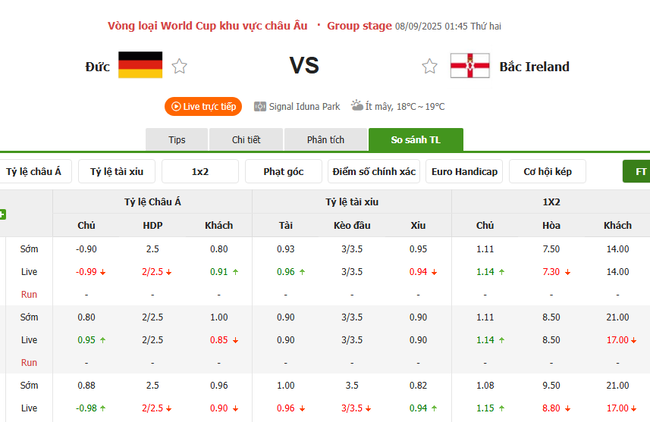
Task: Click the Germany flag icon
Action: pyautogui.click(x=140, y=66)
